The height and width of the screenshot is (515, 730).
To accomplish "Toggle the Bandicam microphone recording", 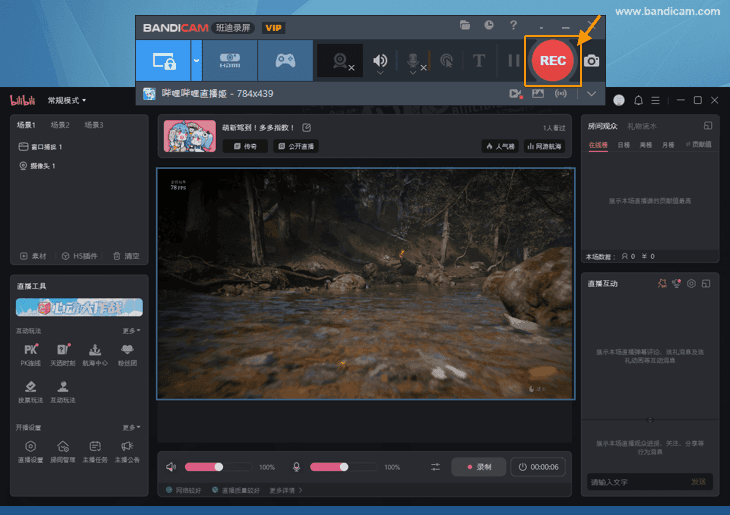I will point(413,61).
